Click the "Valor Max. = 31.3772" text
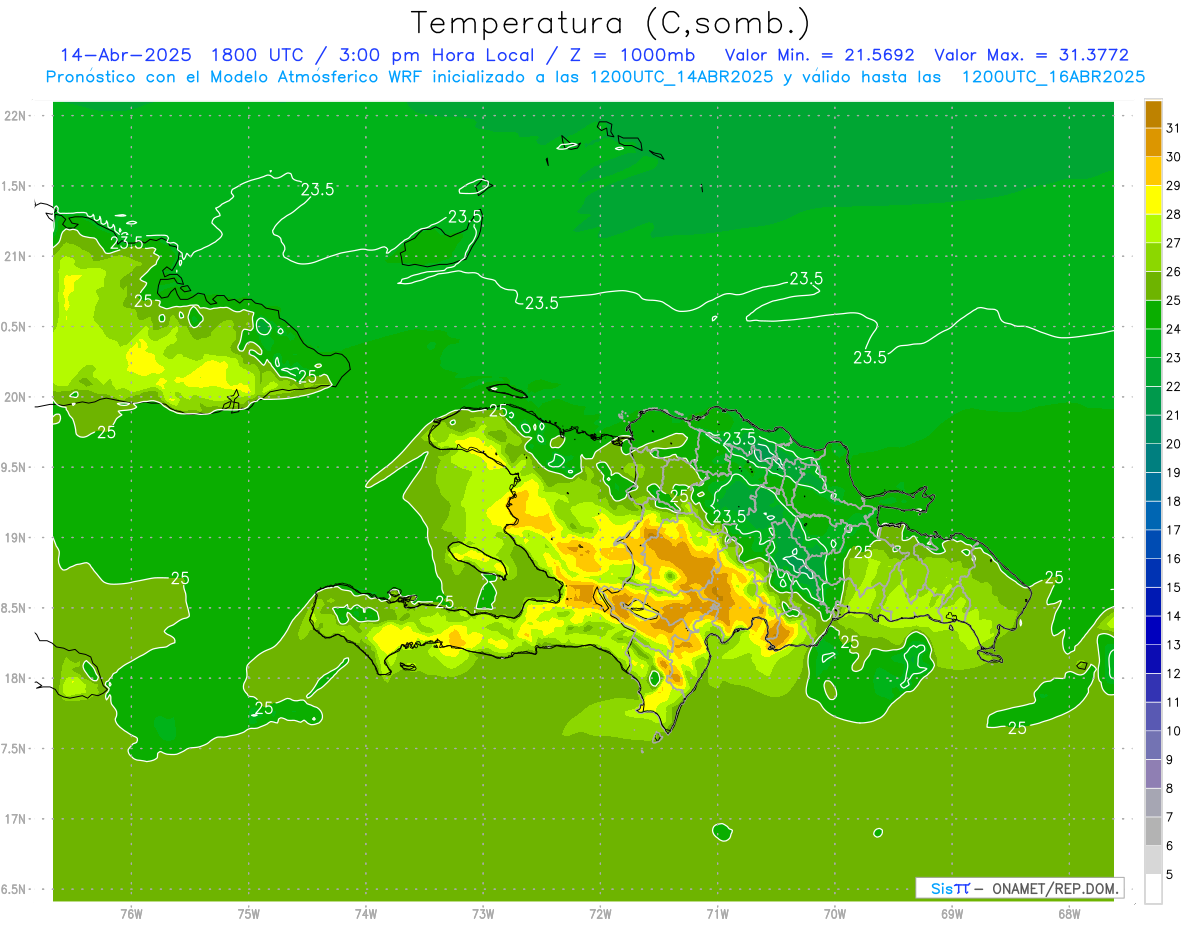The width and height of the screenshot is (1200, 927). coord(1031,55)
